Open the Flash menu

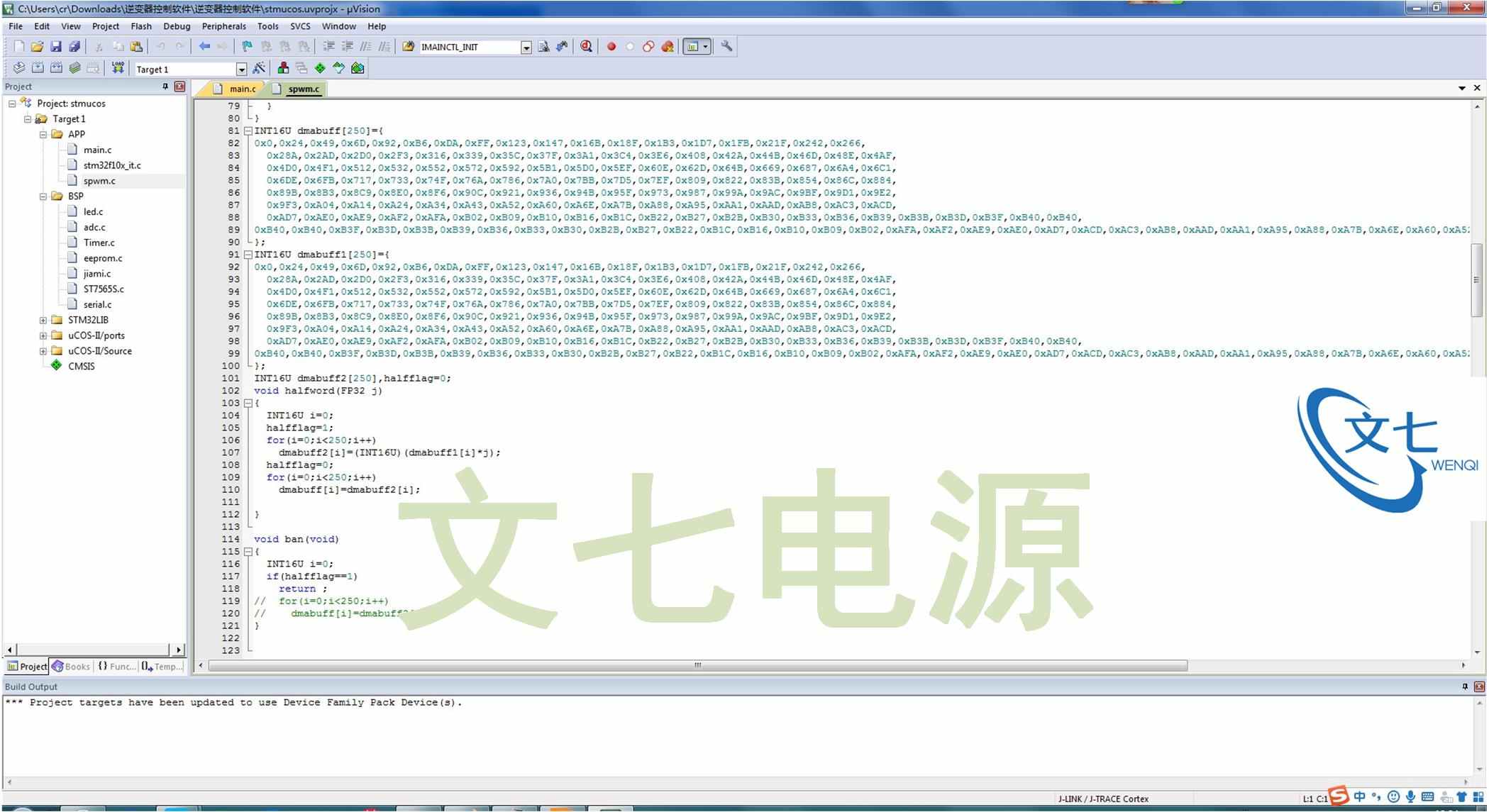141,26
